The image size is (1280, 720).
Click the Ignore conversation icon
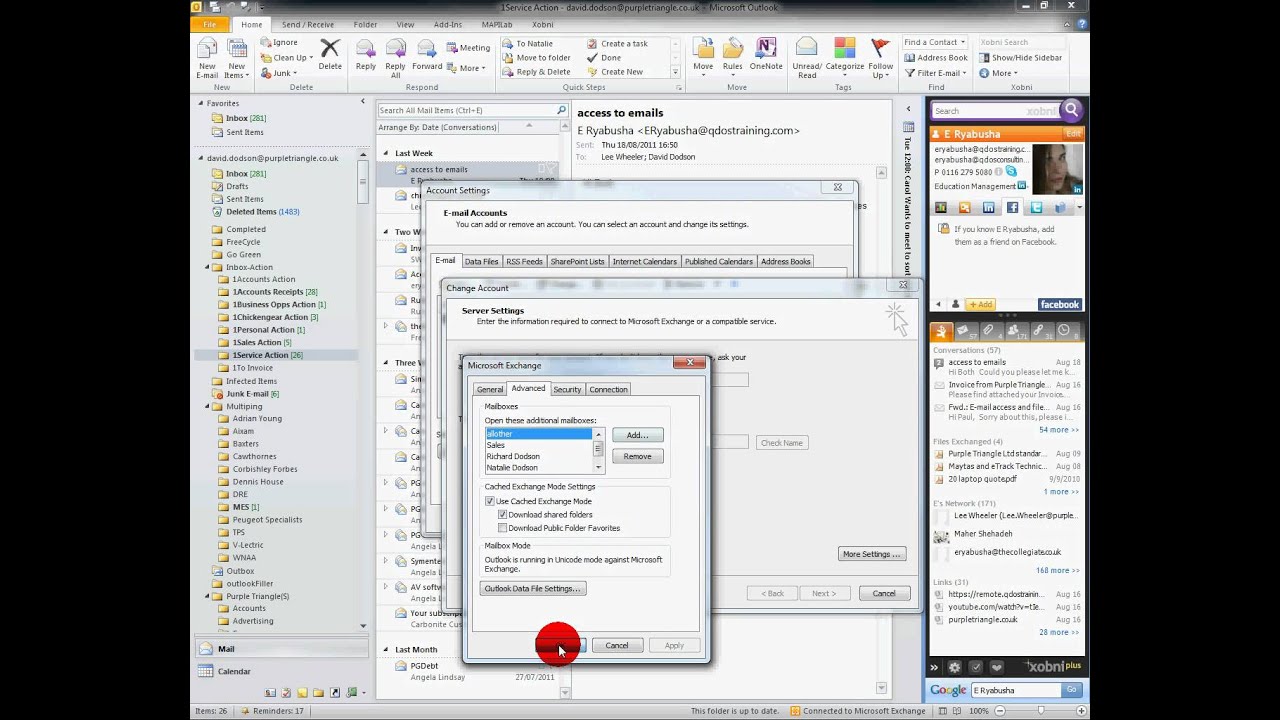(x=266, y=43)
